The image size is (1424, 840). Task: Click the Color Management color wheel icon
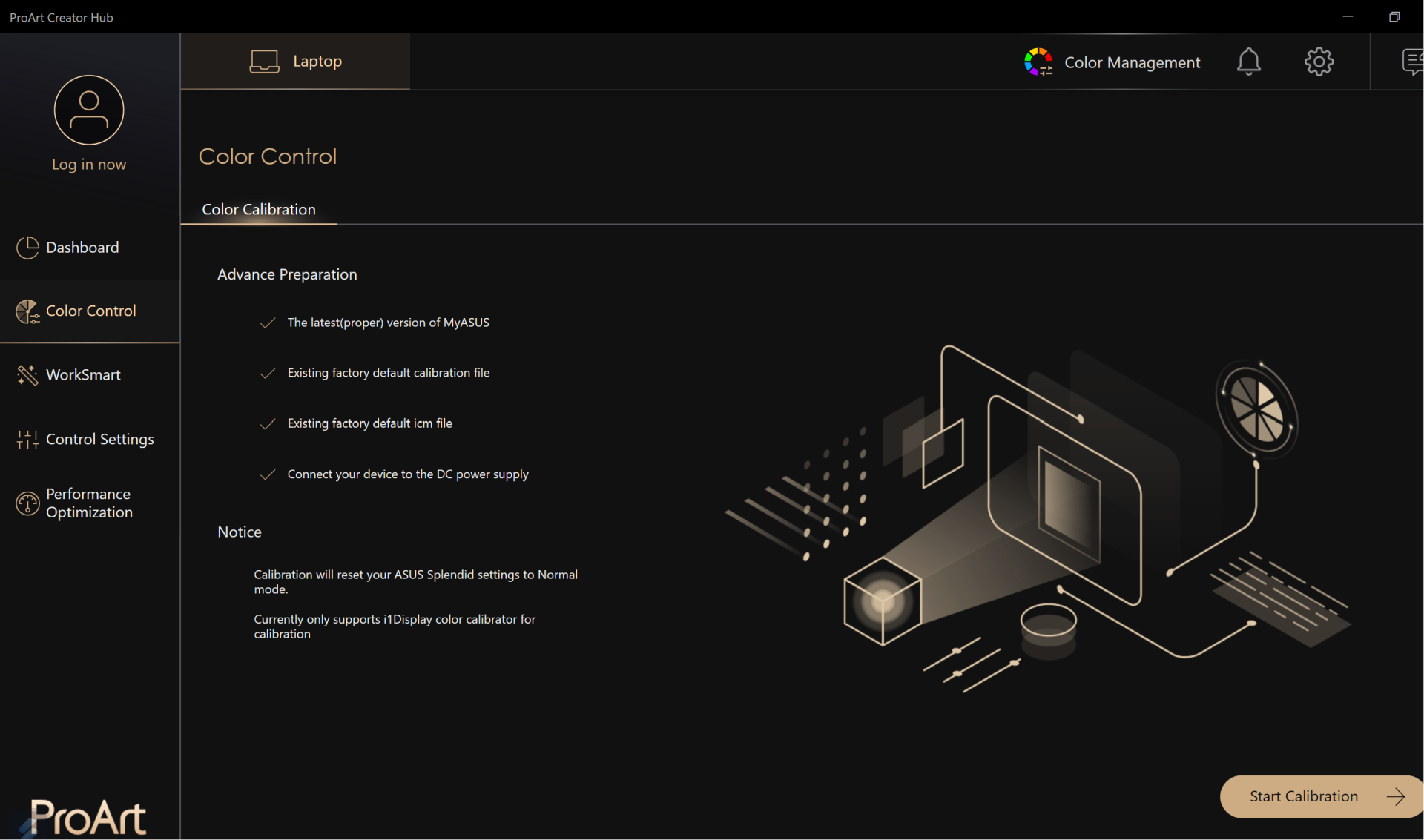click(1038, 62)
